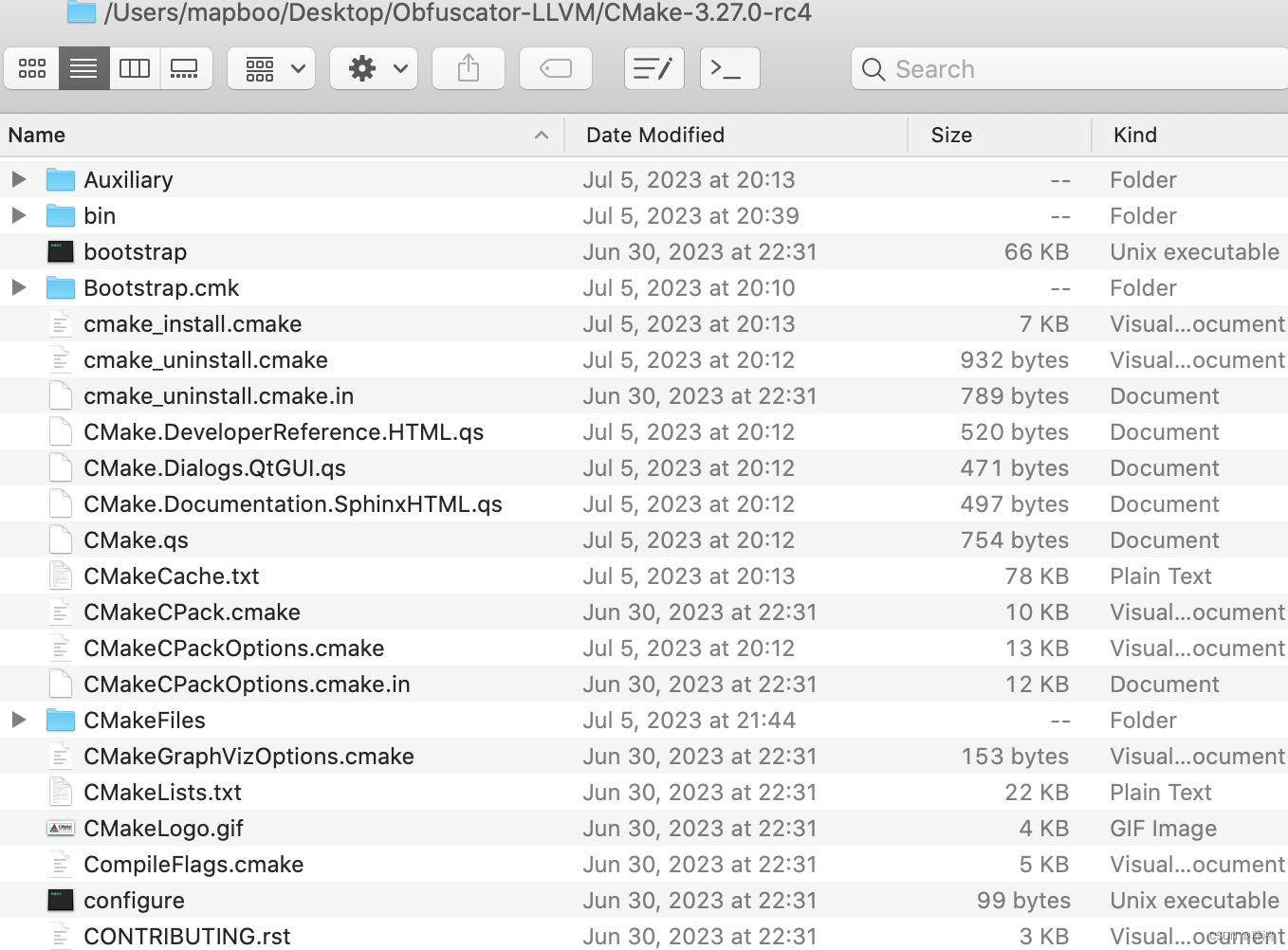Click GIF Image kind for CMakeLogo.gif
This screenshot has height=950, width=1288.
[x=1163, y=828]
